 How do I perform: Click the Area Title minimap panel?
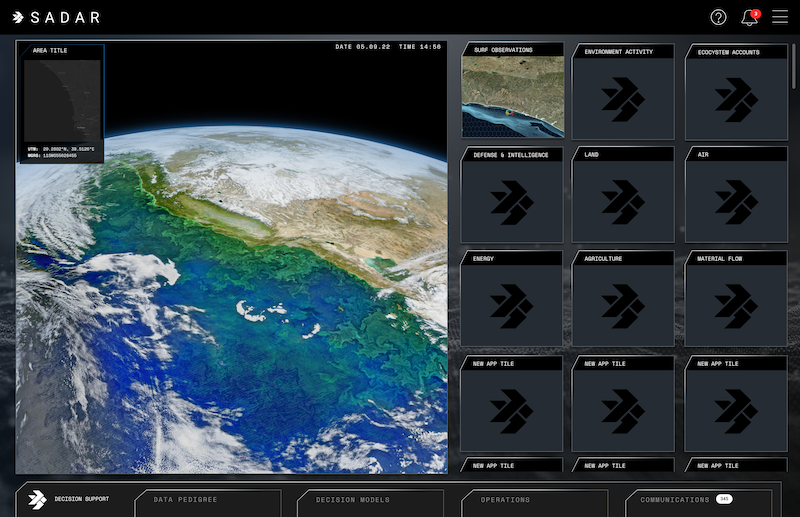pos(61,102)
